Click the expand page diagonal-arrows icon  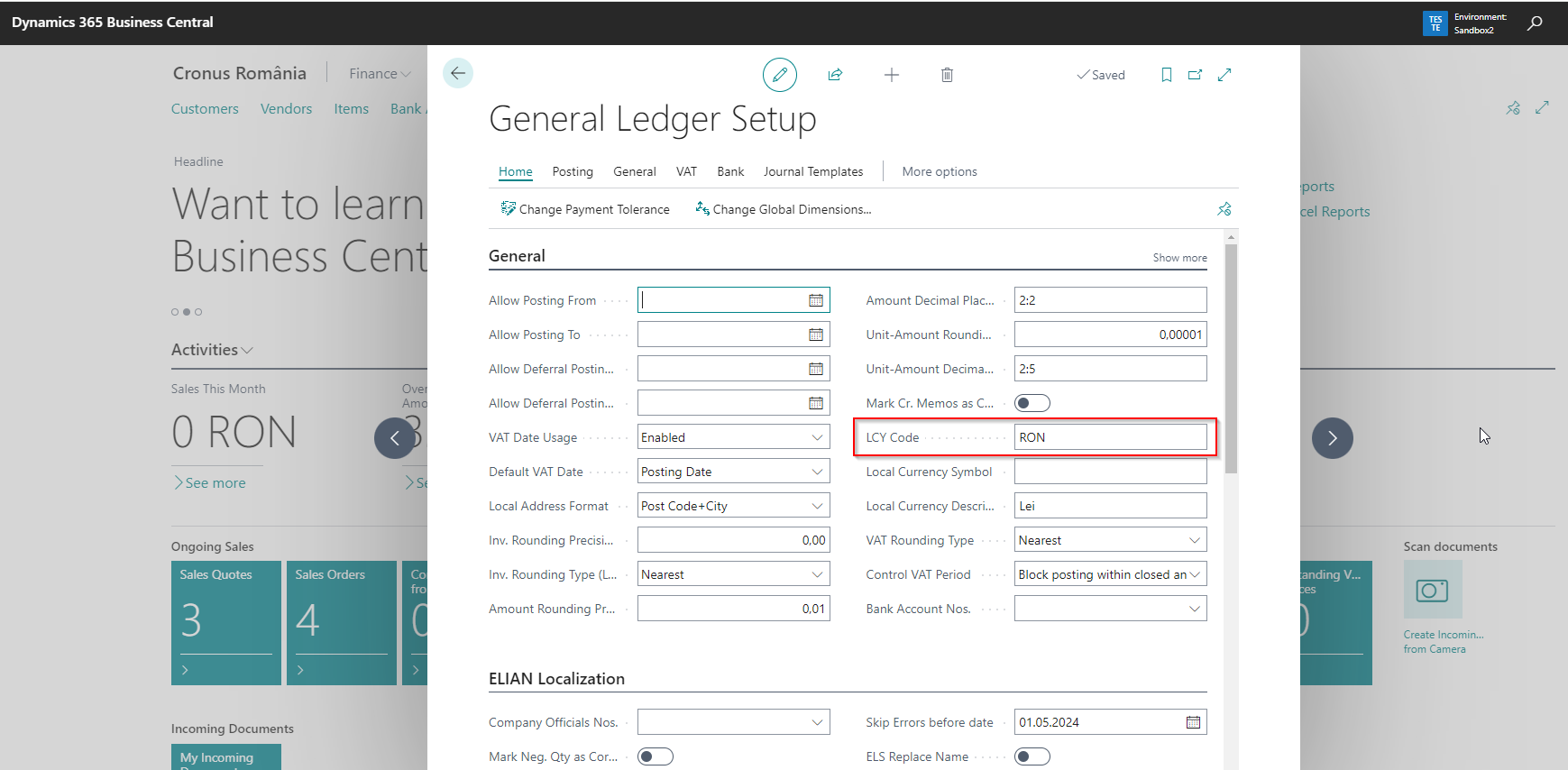tap(1224, 75)
